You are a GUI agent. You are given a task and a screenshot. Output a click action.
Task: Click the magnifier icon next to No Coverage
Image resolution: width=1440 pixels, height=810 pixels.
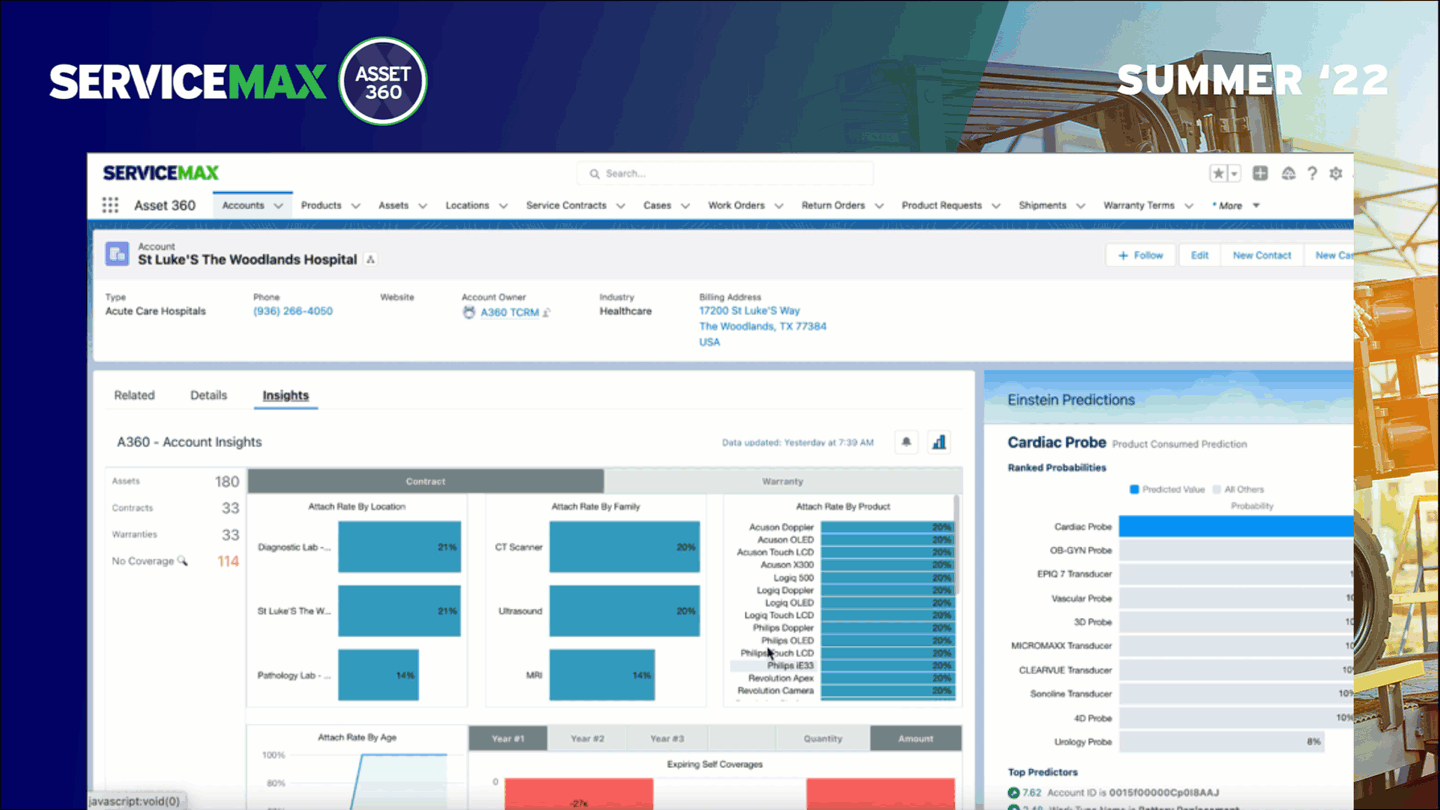(184, 562)
